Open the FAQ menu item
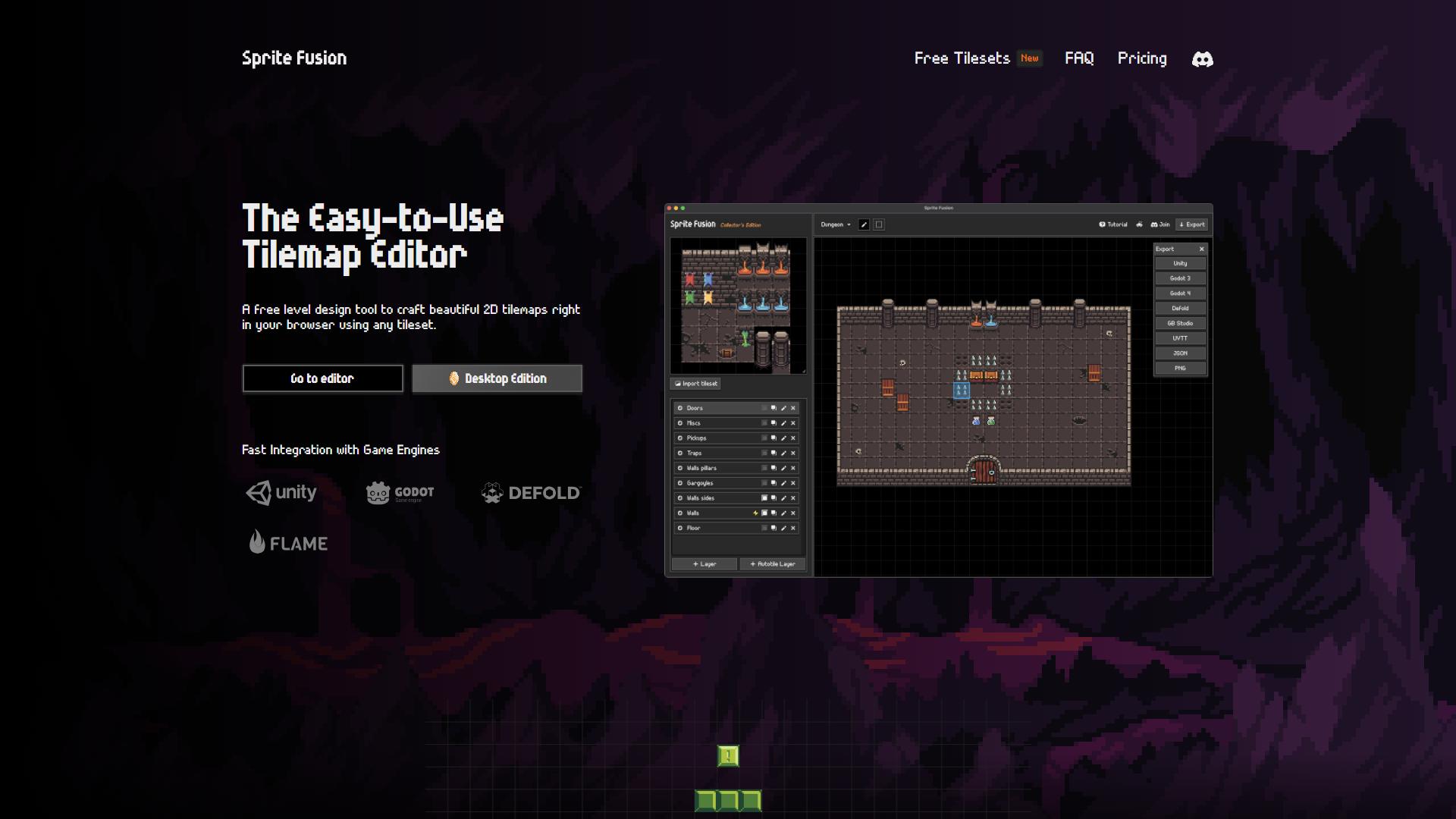The width and height of the screenshot is (1456, 819). pyautogui.click(x=1079, y=58)
